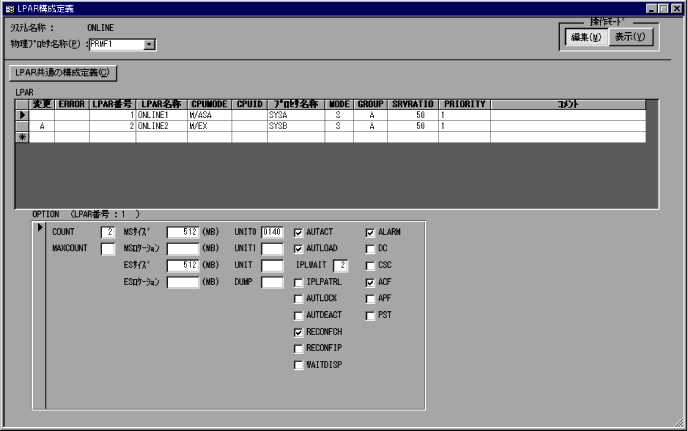This screenshot has width=688, height=431.
Task: Select the SYSB processor cell
Action: pos(296,126)
